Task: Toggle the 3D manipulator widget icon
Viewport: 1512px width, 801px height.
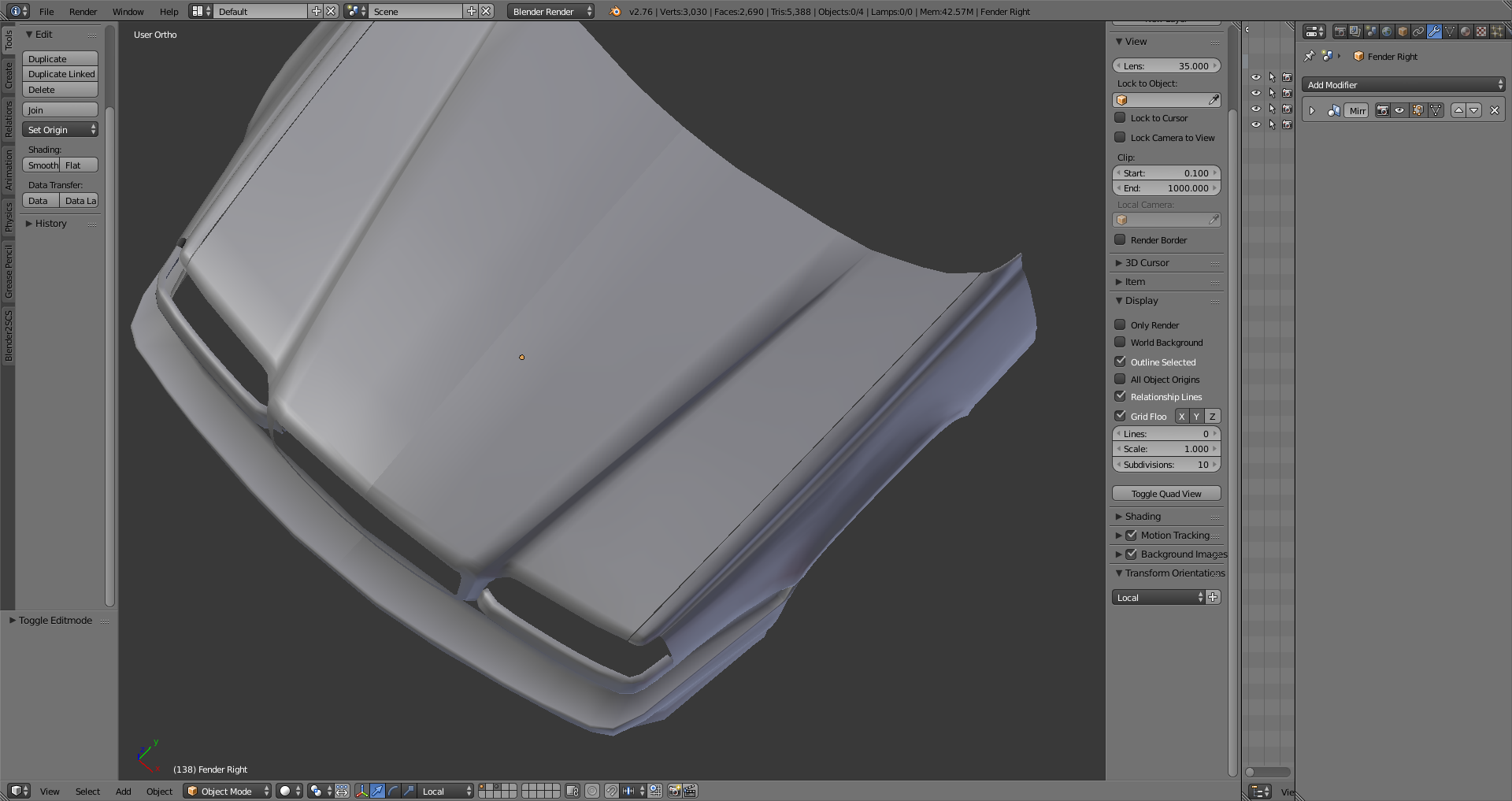Action: 361,791
